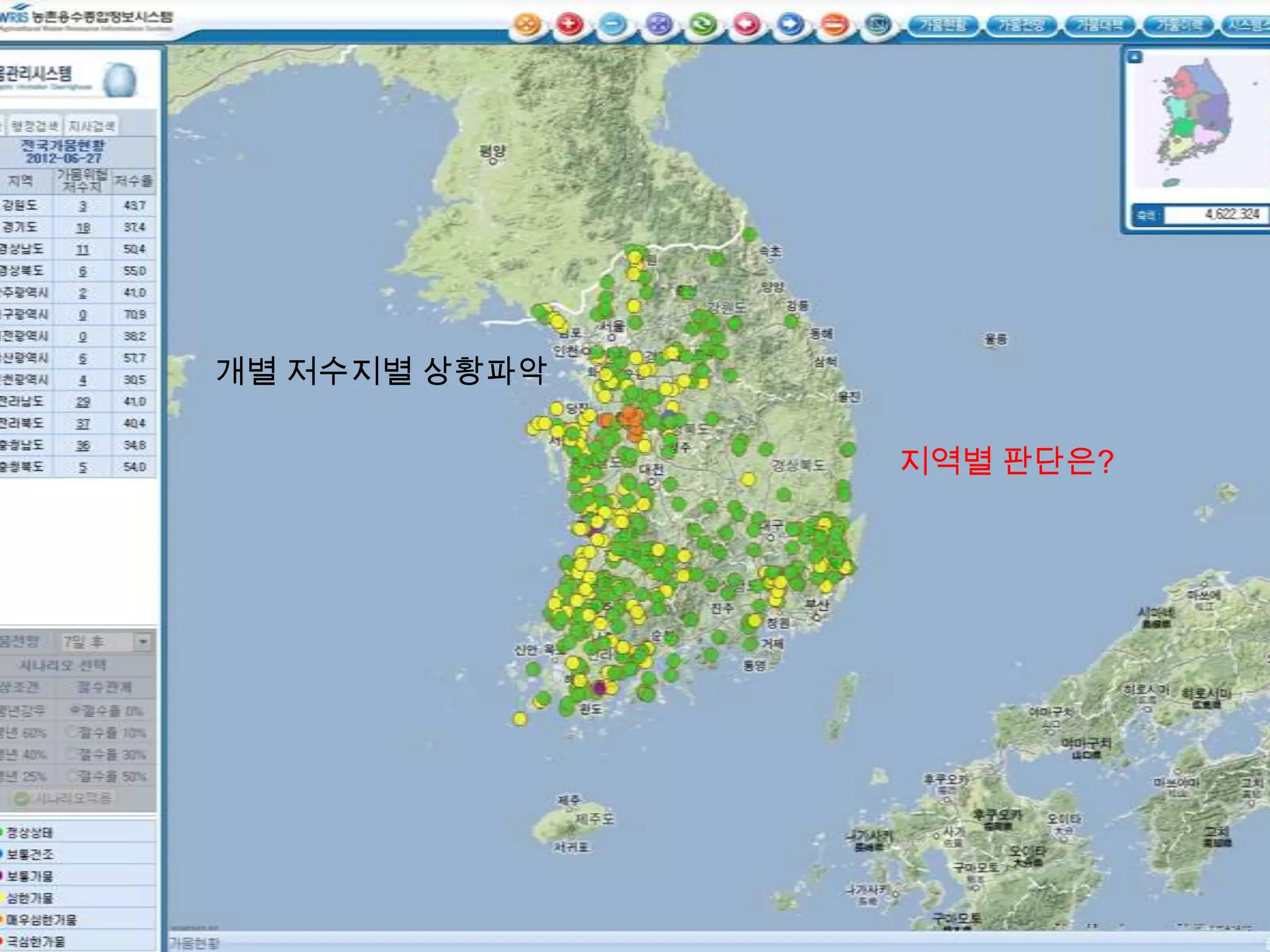Image resolution: width=1270 pixels, height=952 pixels.
Task: Click 강원도 drought reservoir count 3
Action: (x=82, y=206)
